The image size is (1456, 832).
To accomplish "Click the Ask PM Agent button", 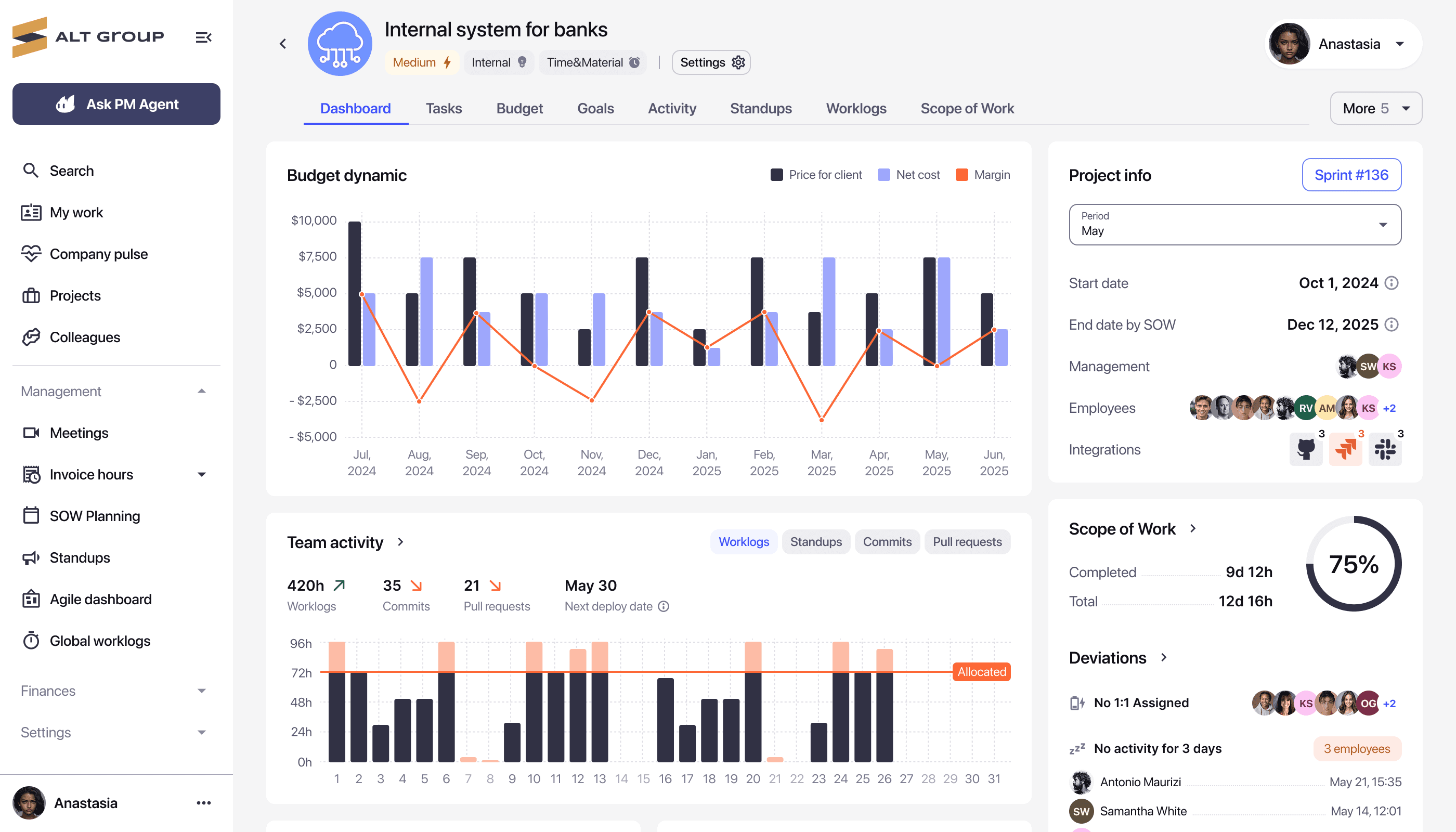I will pos(116,104).
